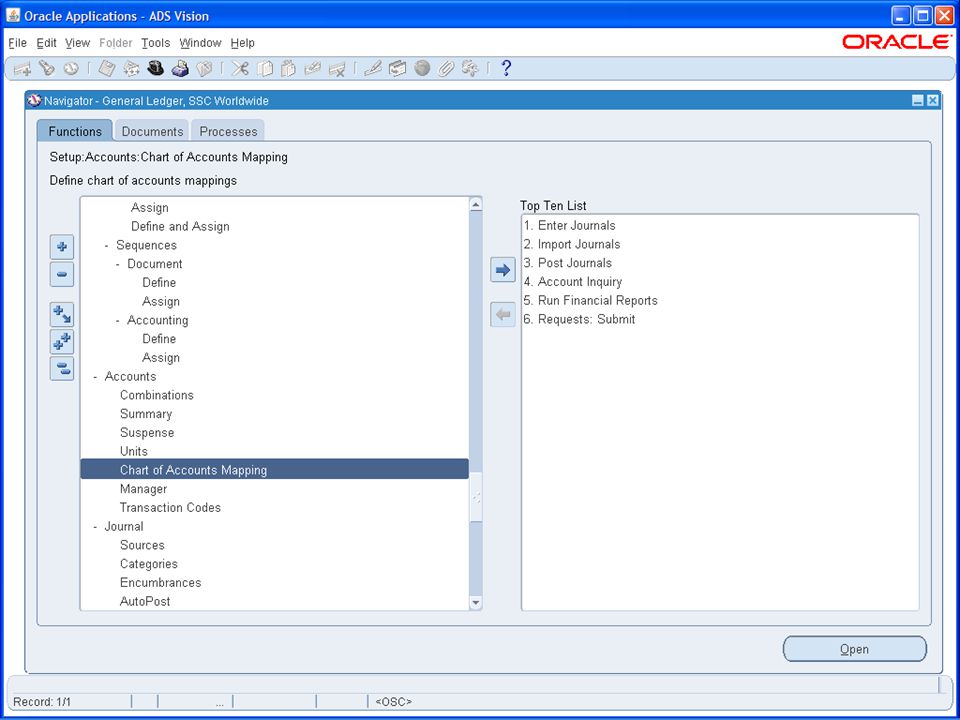960x720 pixels.
Task: Open the View menu
Action: coord(78,43)
